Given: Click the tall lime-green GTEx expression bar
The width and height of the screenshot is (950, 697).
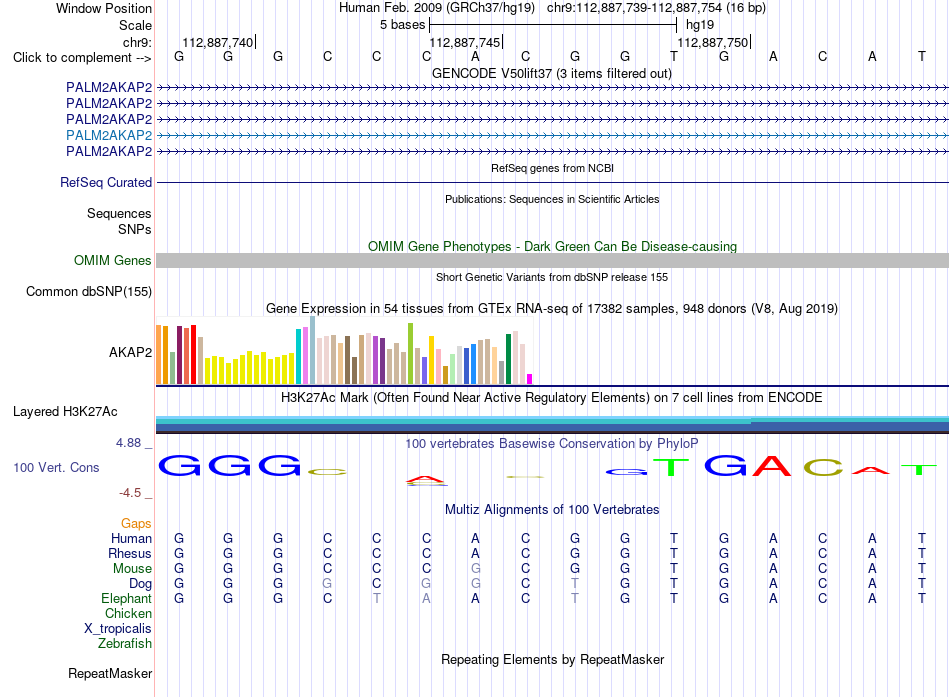Looking at the screenshot, I should pos(411,353).
